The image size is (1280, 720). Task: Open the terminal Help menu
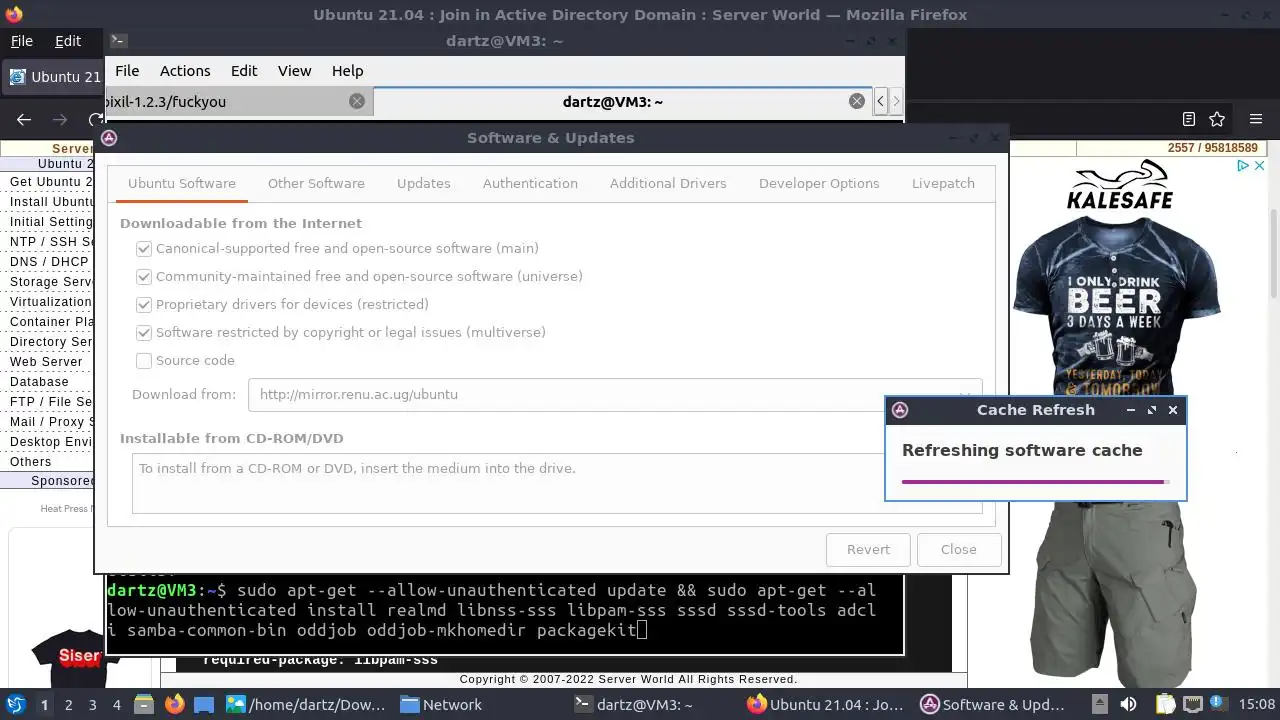click(347, 71)
